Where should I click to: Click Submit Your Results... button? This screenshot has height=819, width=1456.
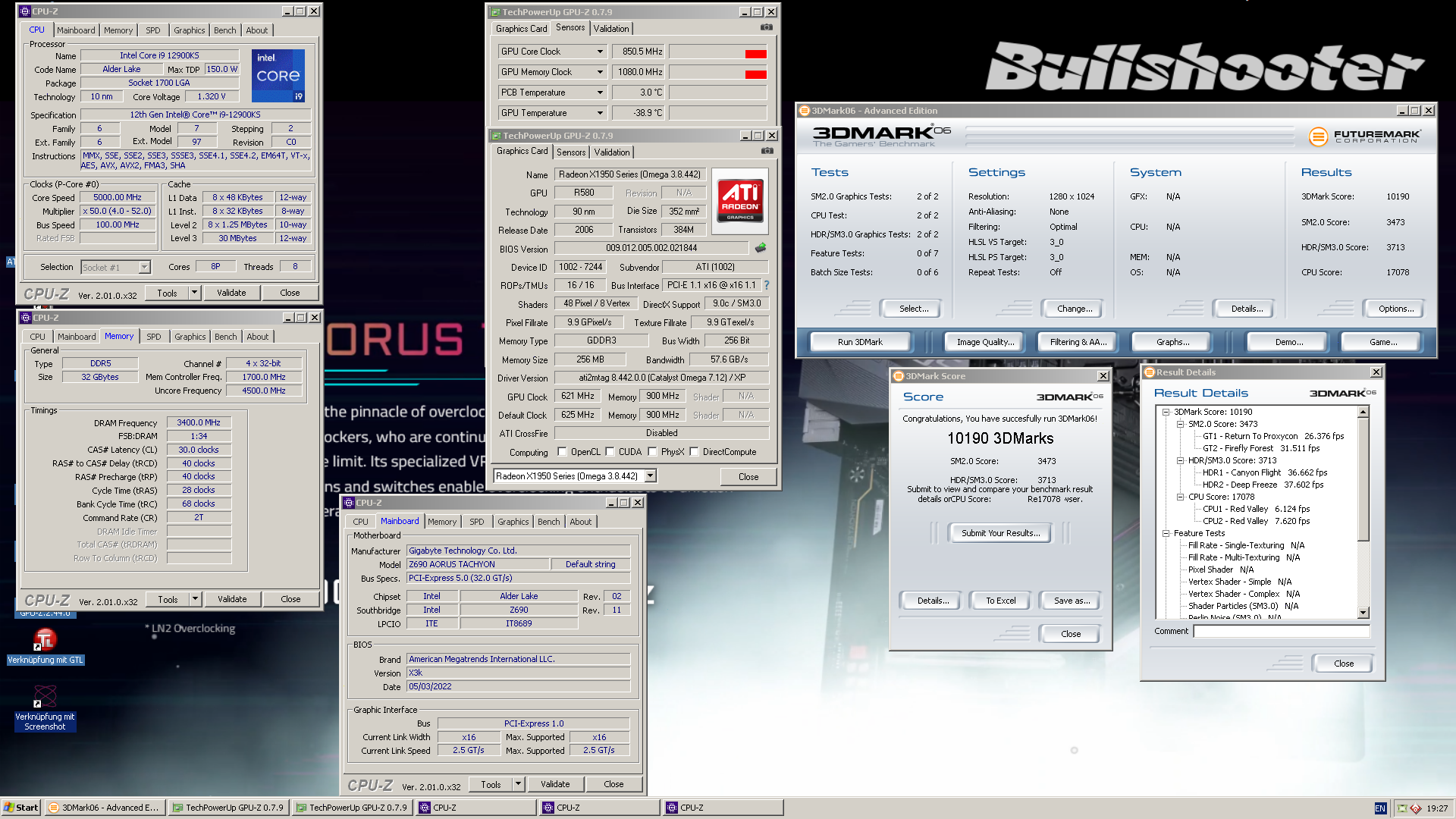(1000, 533)
